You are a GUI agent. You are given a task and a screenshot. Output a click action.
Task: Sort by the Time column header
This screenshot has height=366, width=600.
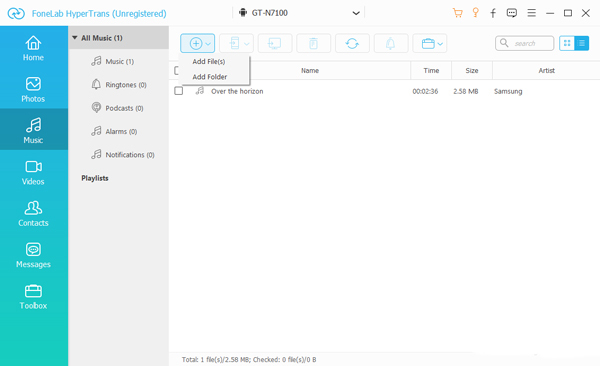(x=431, y=70)
